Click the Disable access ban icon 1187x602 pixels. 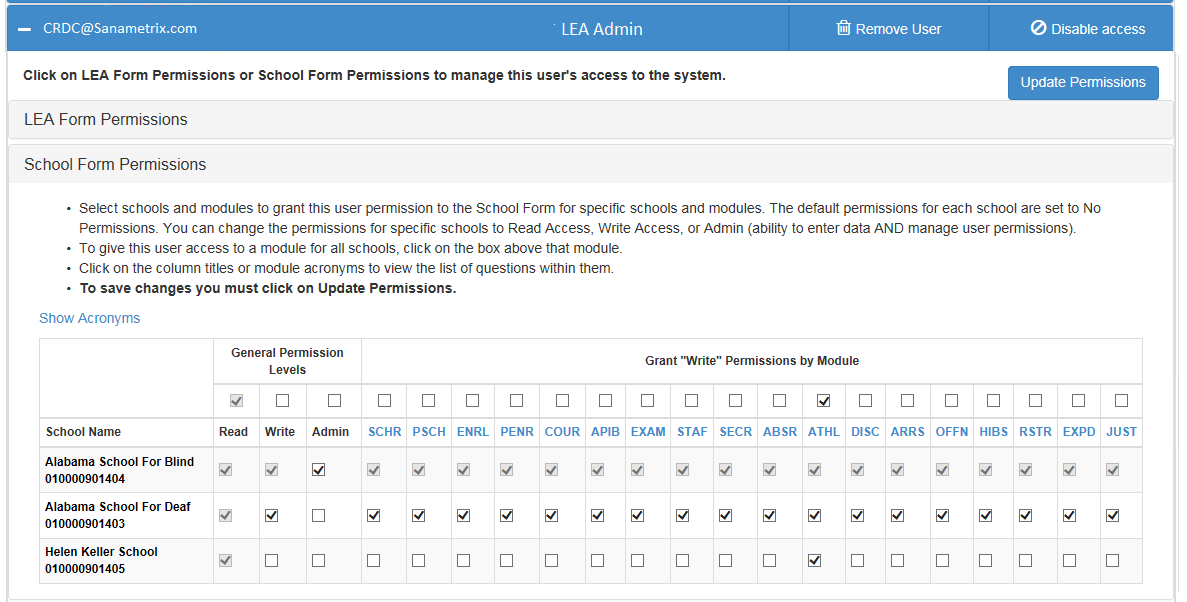pos(1038,28)
